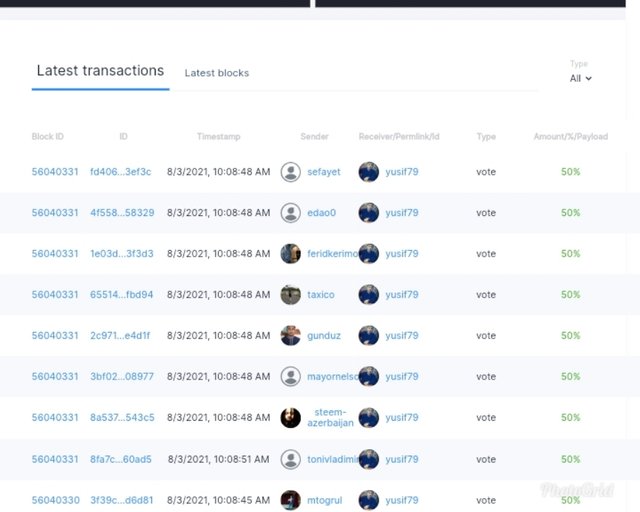640x512 pixels.
Task: Click the Sender column header
Action: pyautogui.click(x=314, y=136)
